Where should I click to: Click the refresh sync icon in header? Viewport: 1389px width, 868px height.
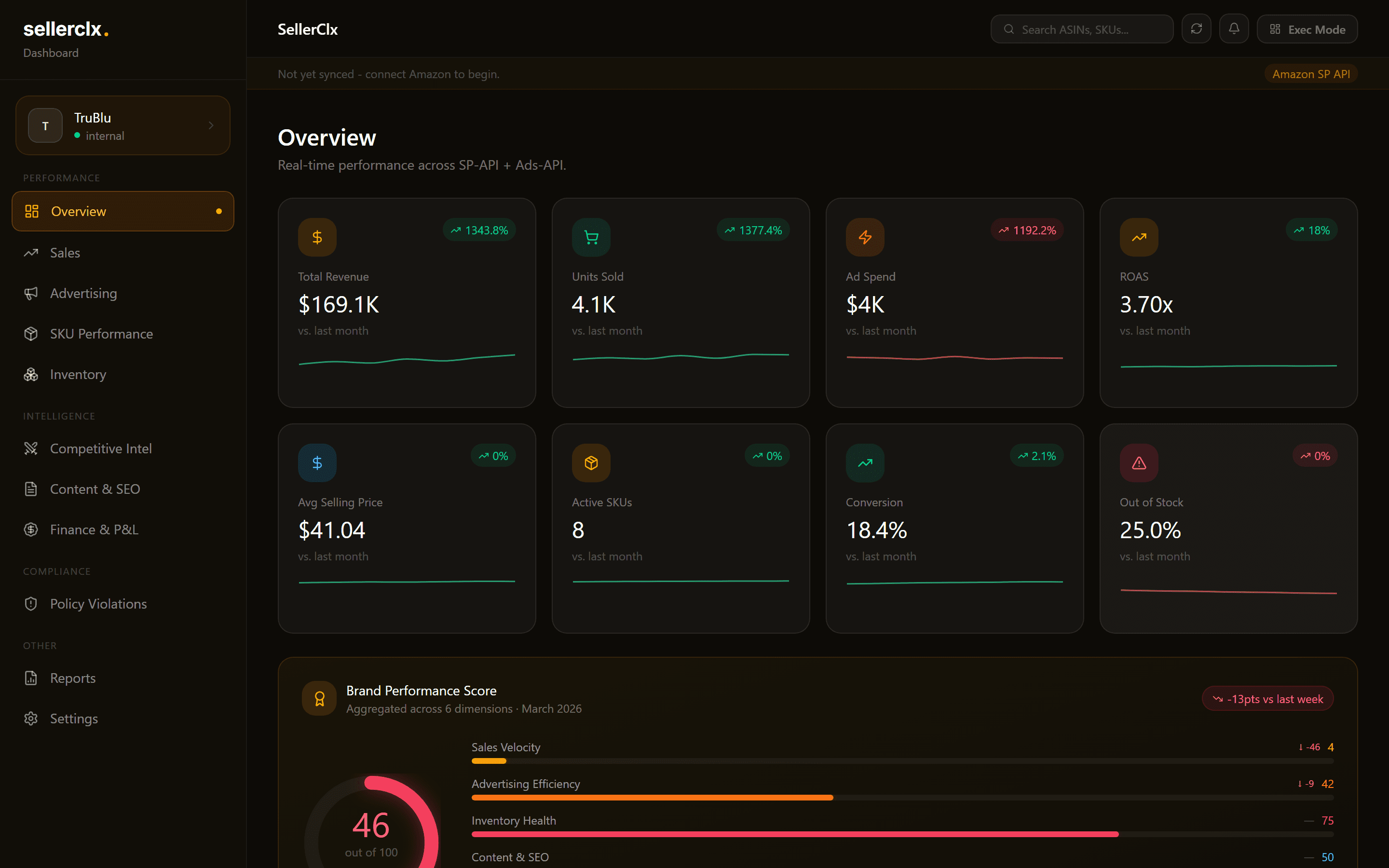[1196, 29]
